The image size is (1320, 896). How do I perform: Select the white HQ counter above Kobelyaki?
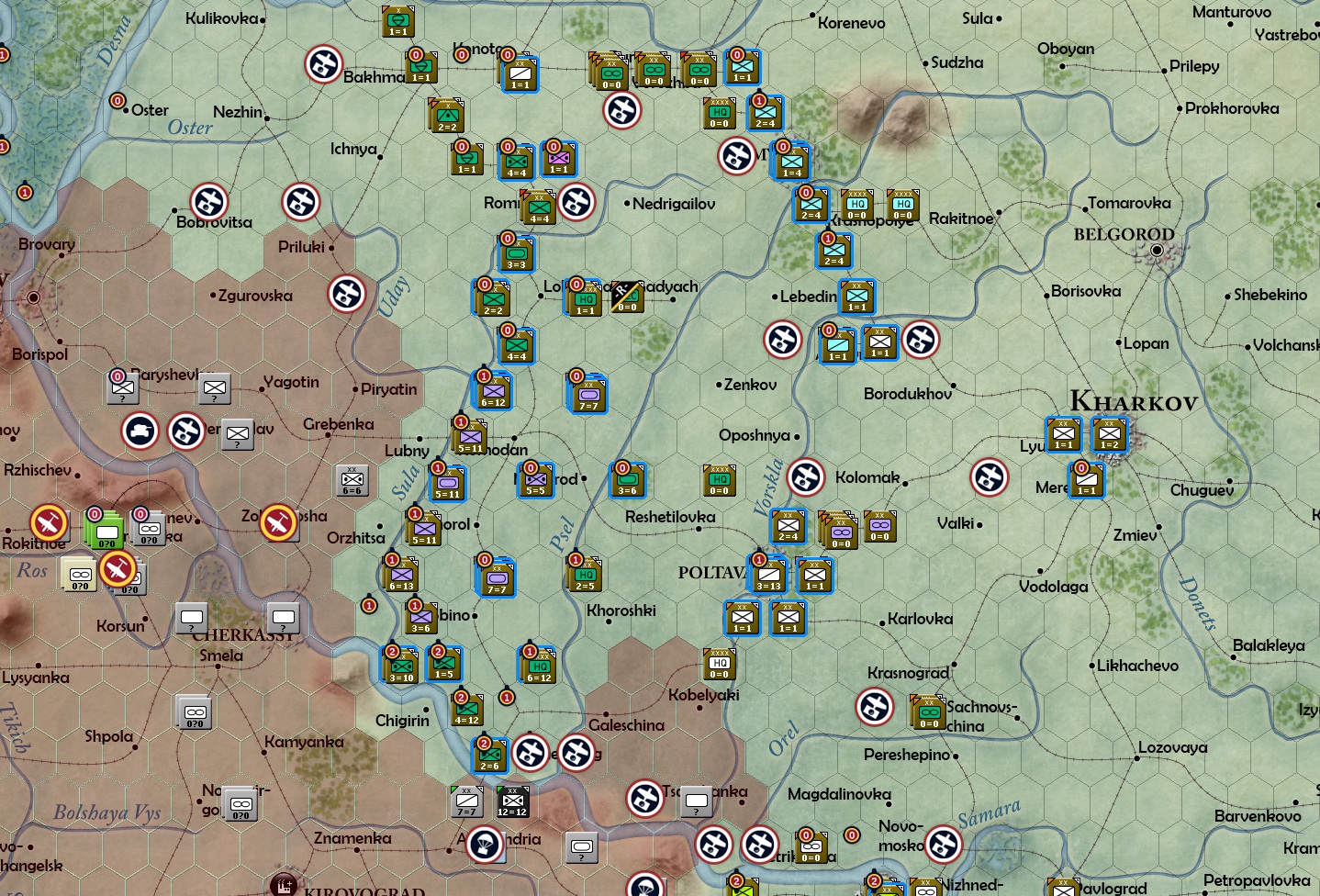pos(720,664)
